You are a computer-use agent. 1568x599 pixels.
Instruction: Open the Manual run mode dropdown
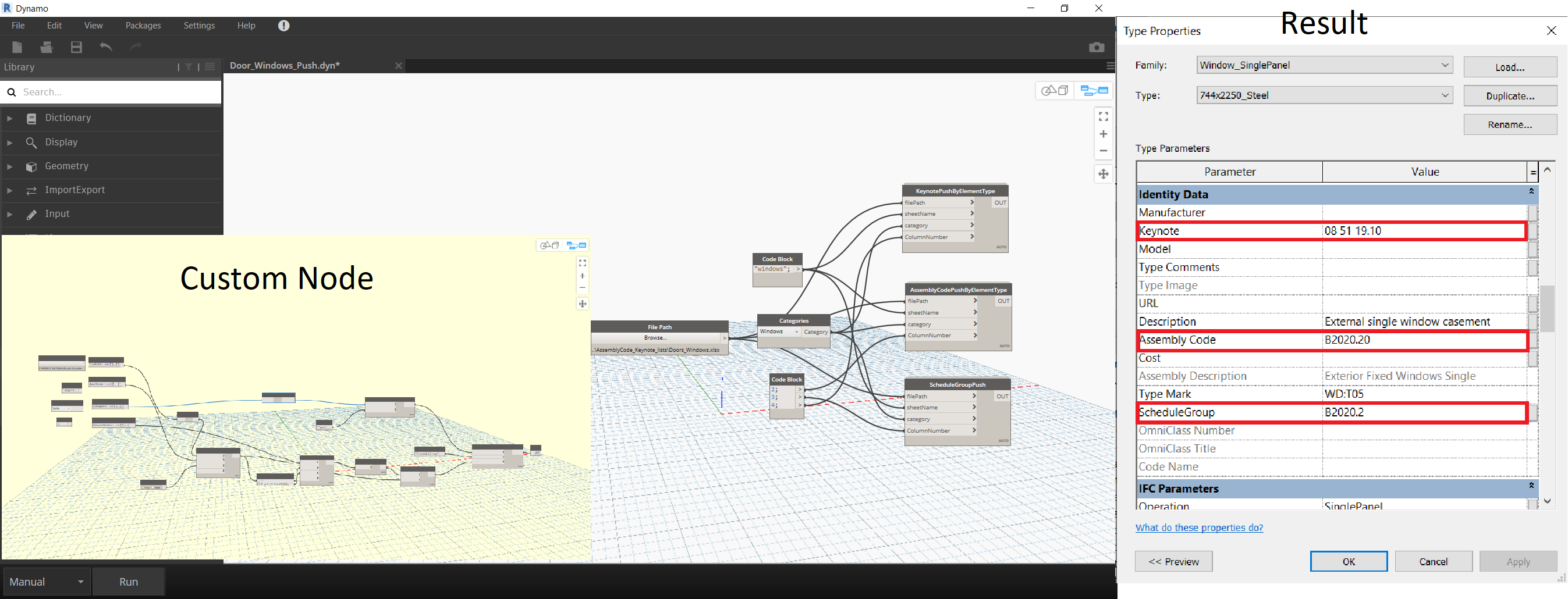47,582
